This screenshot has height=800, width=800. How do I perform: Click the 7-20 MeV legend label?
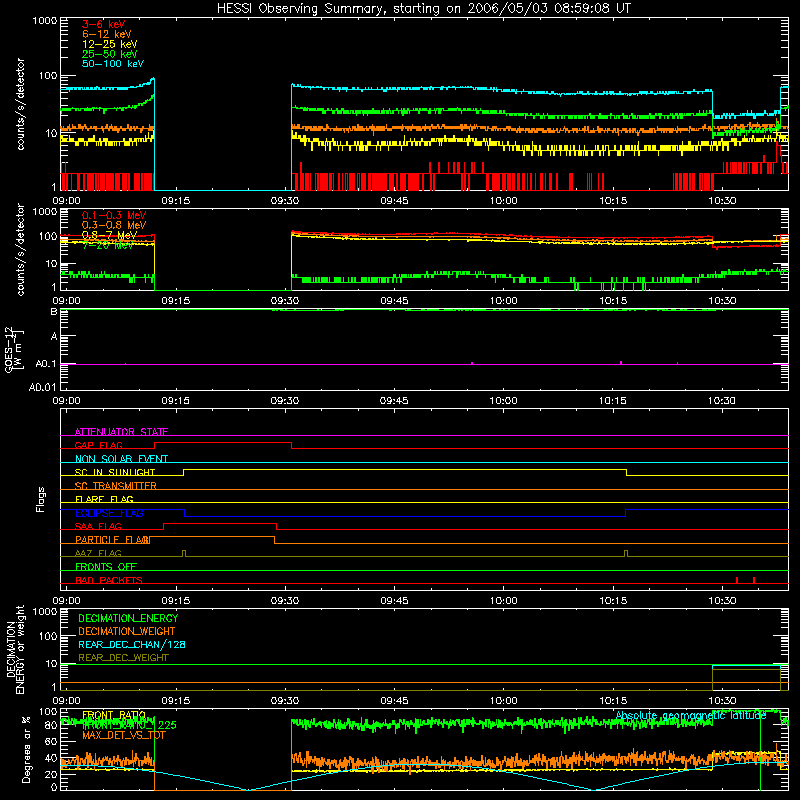click(x=108, y=245)
